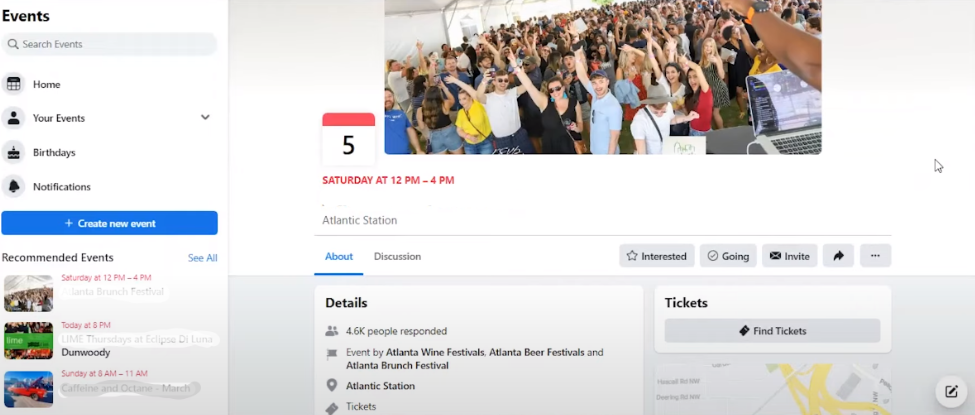
Task: Open the three-dots more options button
Action: (875, 256)
